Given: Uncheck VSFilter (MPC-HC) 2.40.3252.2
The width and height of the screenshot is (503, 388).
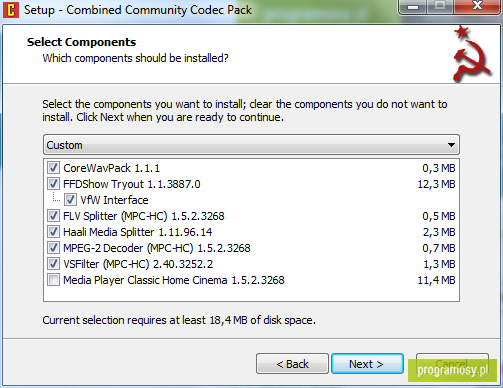Looking at the screenshot, I should tap(53, 264).
